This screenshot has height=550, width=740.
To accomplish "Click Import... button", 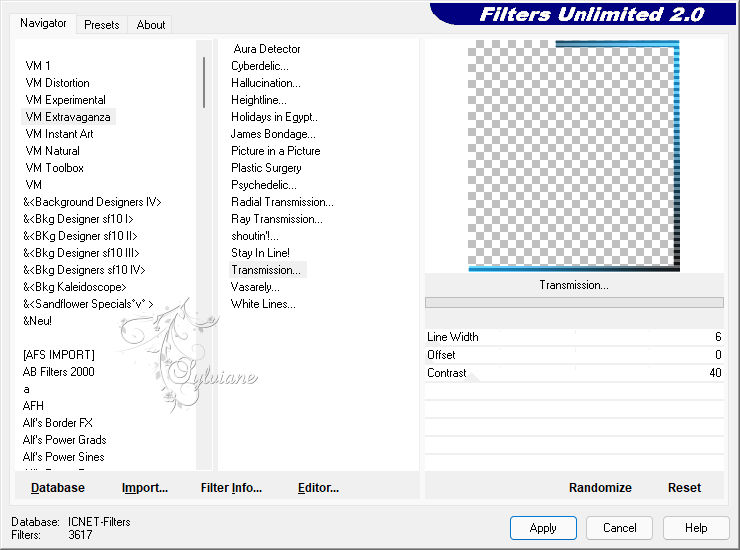I will click(x=145, y=488).
